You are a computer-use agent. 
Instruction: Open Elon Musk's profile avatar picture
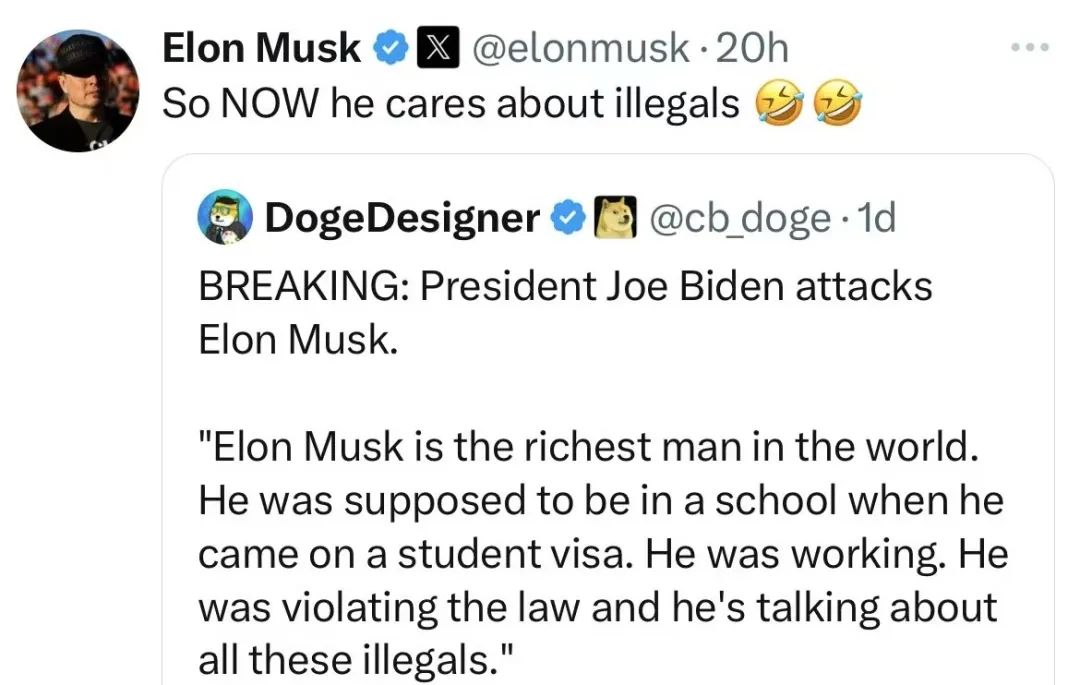pos(79,89)
